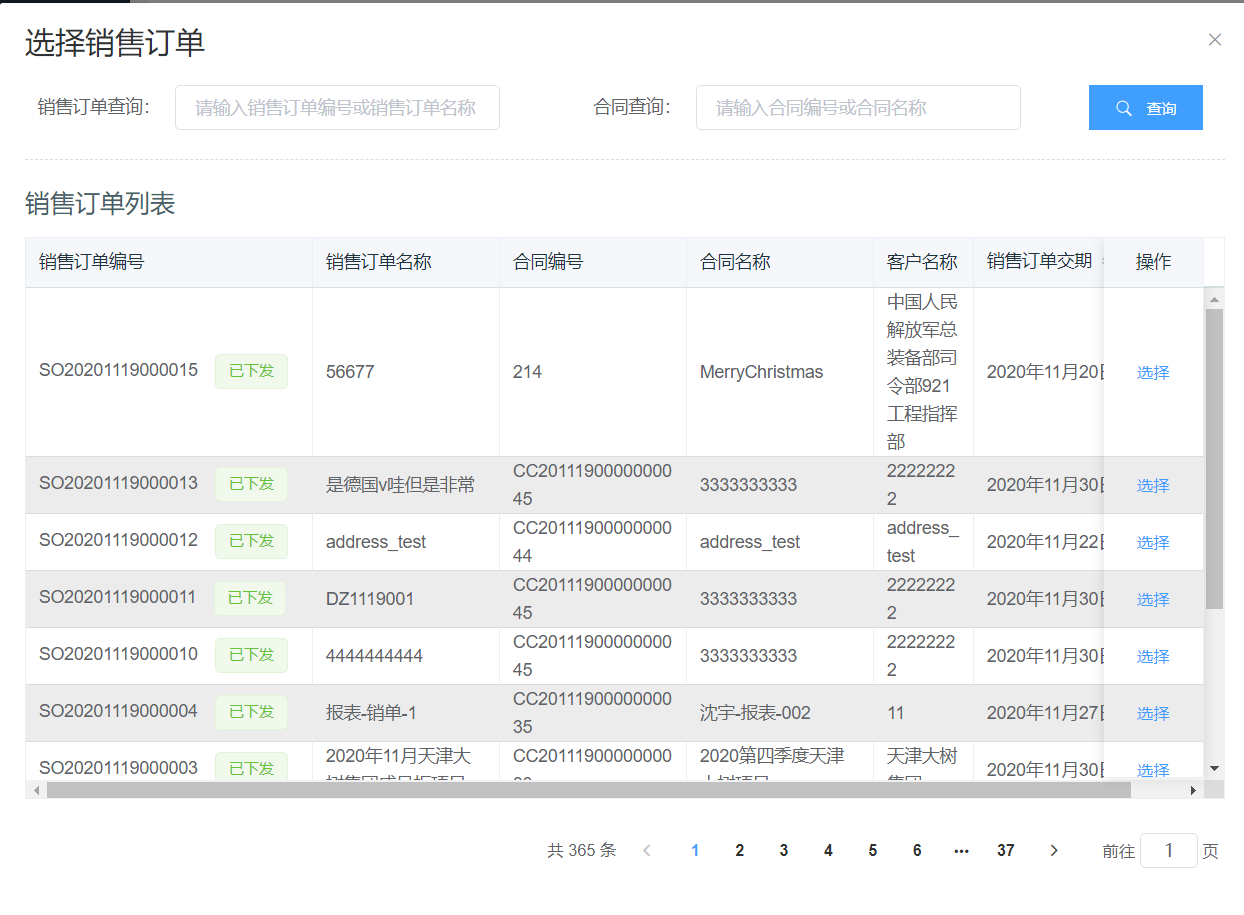Click horizontal scrollbar left arrow
1244x915 pixels.
pyautogui.click(x=37, y=790)
